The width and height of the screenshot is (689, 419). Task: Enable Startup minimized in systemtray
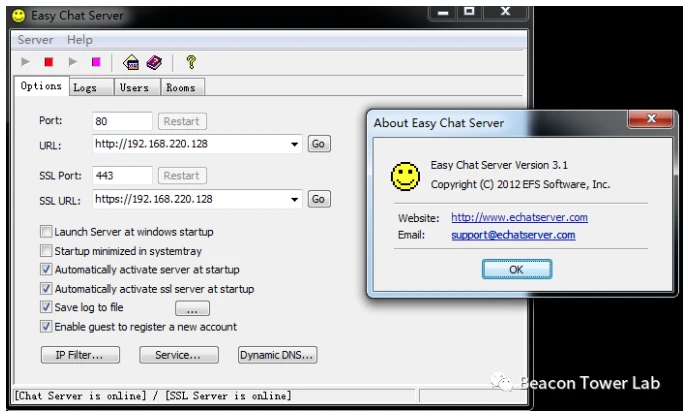tap(46, 251)
